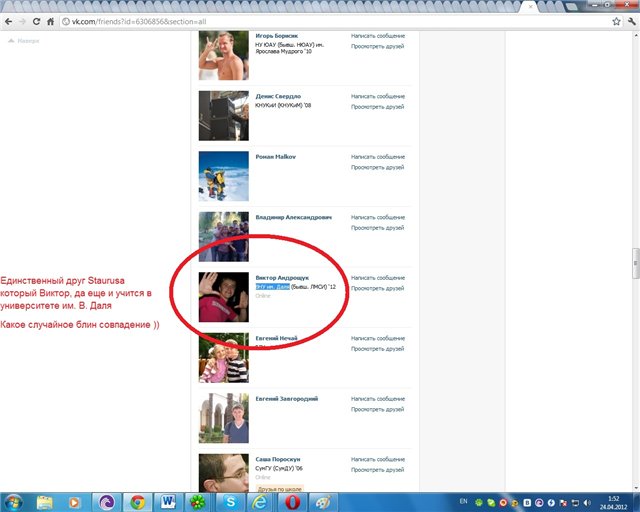Click the СумГУ university link under Саша Пороскун
The height and width of the screenshot is (512, 640).
click(x=279, y=468)
